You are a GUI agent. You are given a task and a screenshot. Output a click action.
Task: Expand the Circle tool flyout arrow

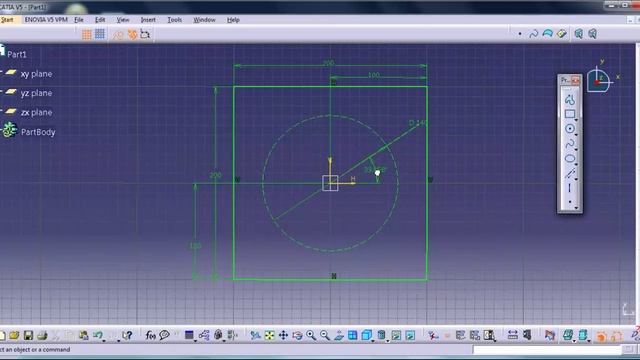click(x=576, y=135)
